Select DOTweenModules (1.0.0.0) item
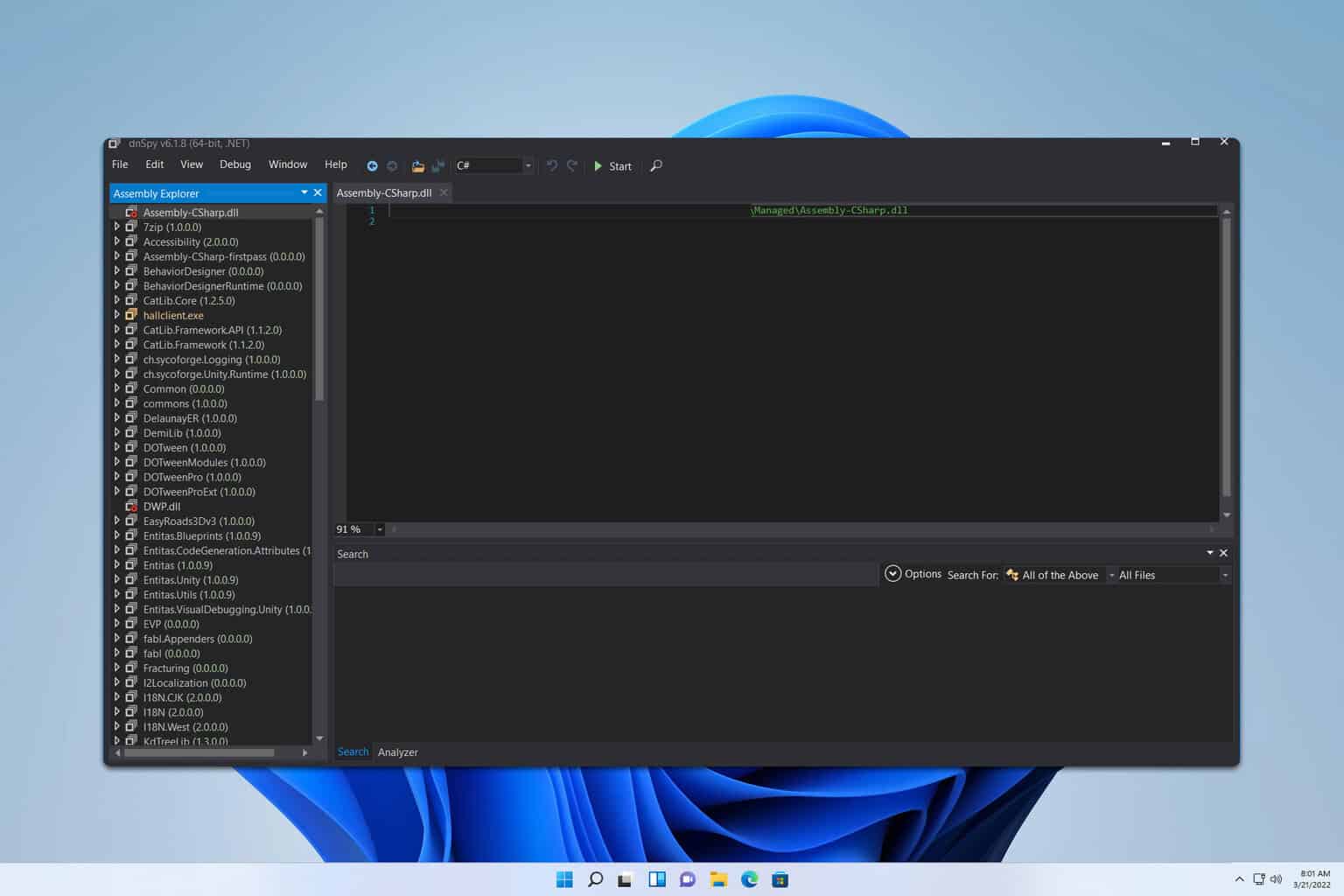Image resolution: width=1344 pixels, height=896 pixels. pos(204,462)
